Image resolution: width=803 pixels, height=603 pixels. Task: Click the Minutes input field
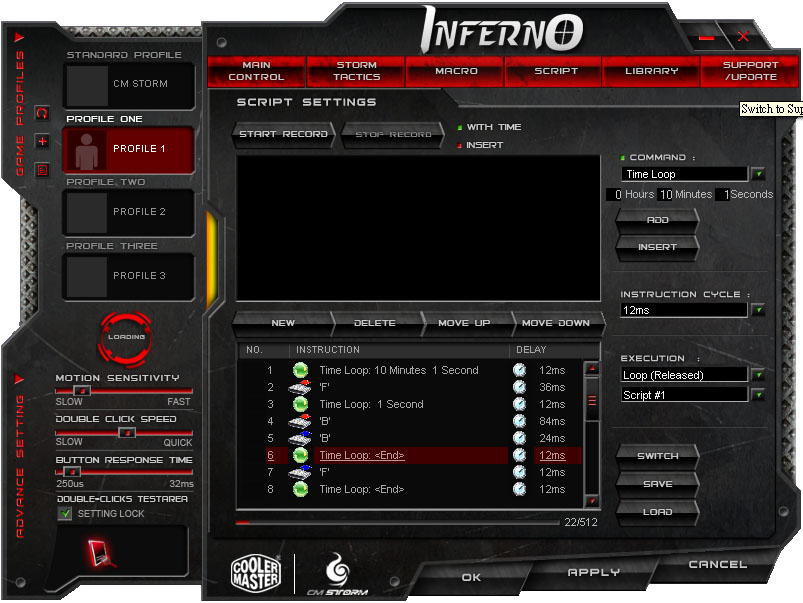click(666, 195)
